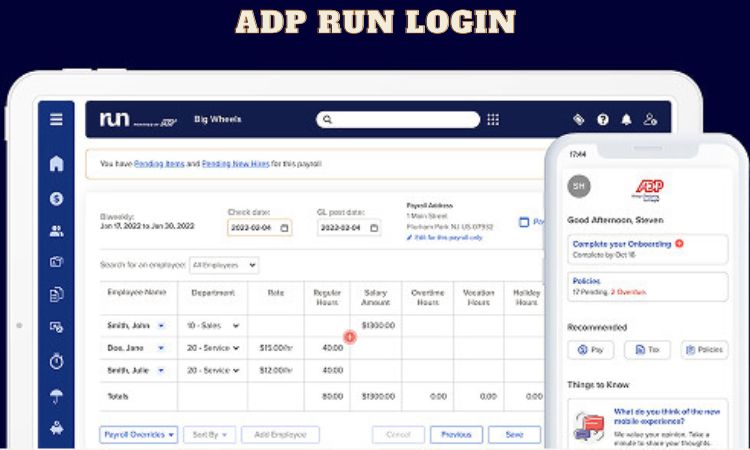Click the search input field
Viewport: 750px width, 450px height.
(x=398, y=120)
